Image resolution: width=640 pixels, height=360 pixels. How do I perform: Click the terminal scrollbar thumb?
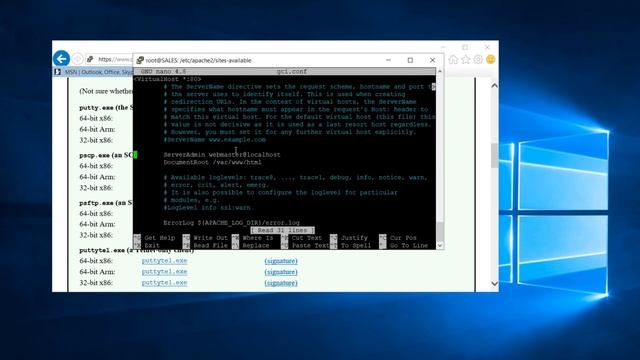(x=440, y=231)
